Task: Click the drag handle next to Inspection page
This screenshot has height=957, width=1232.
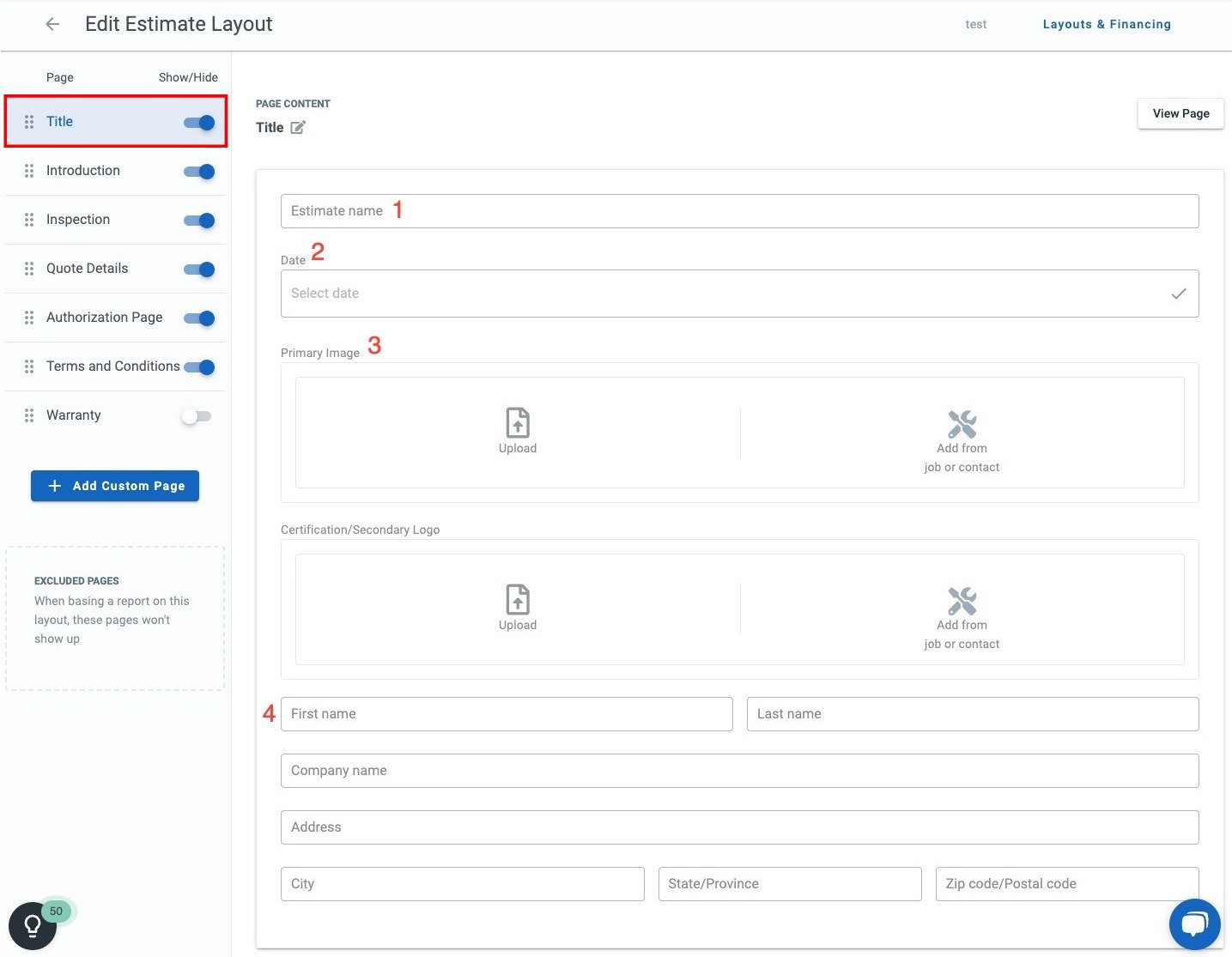Action: [x=28, y=220]
